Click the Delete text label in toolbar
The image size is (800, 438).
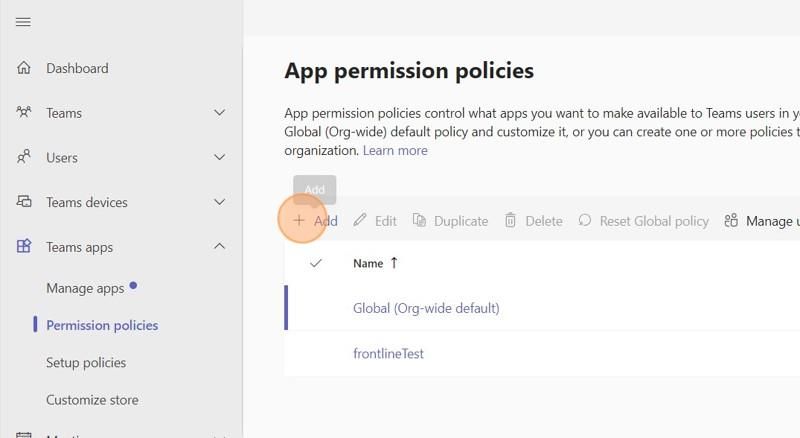pyautogui.click(x=544, y=221)
